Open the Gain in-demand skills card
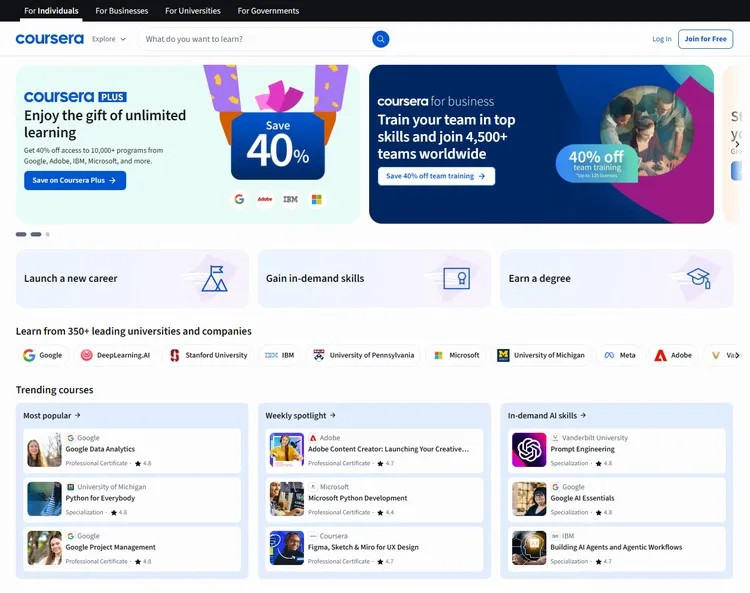 coord(375,278)
